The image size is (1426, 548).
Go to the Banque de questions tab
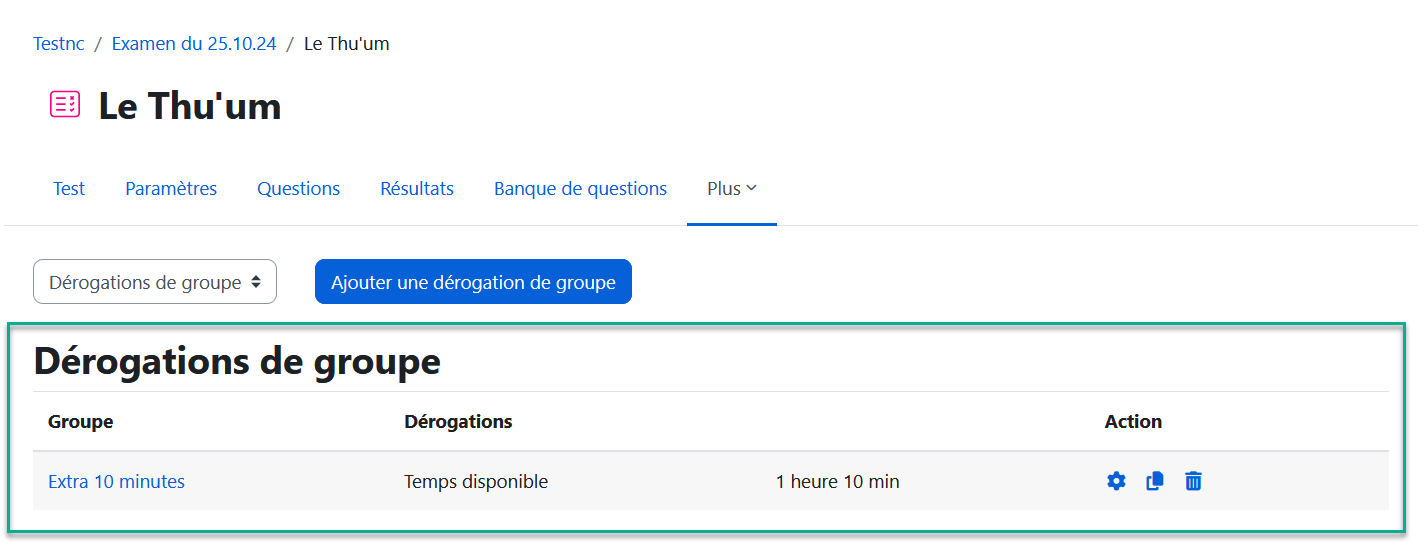click(580, 189)
